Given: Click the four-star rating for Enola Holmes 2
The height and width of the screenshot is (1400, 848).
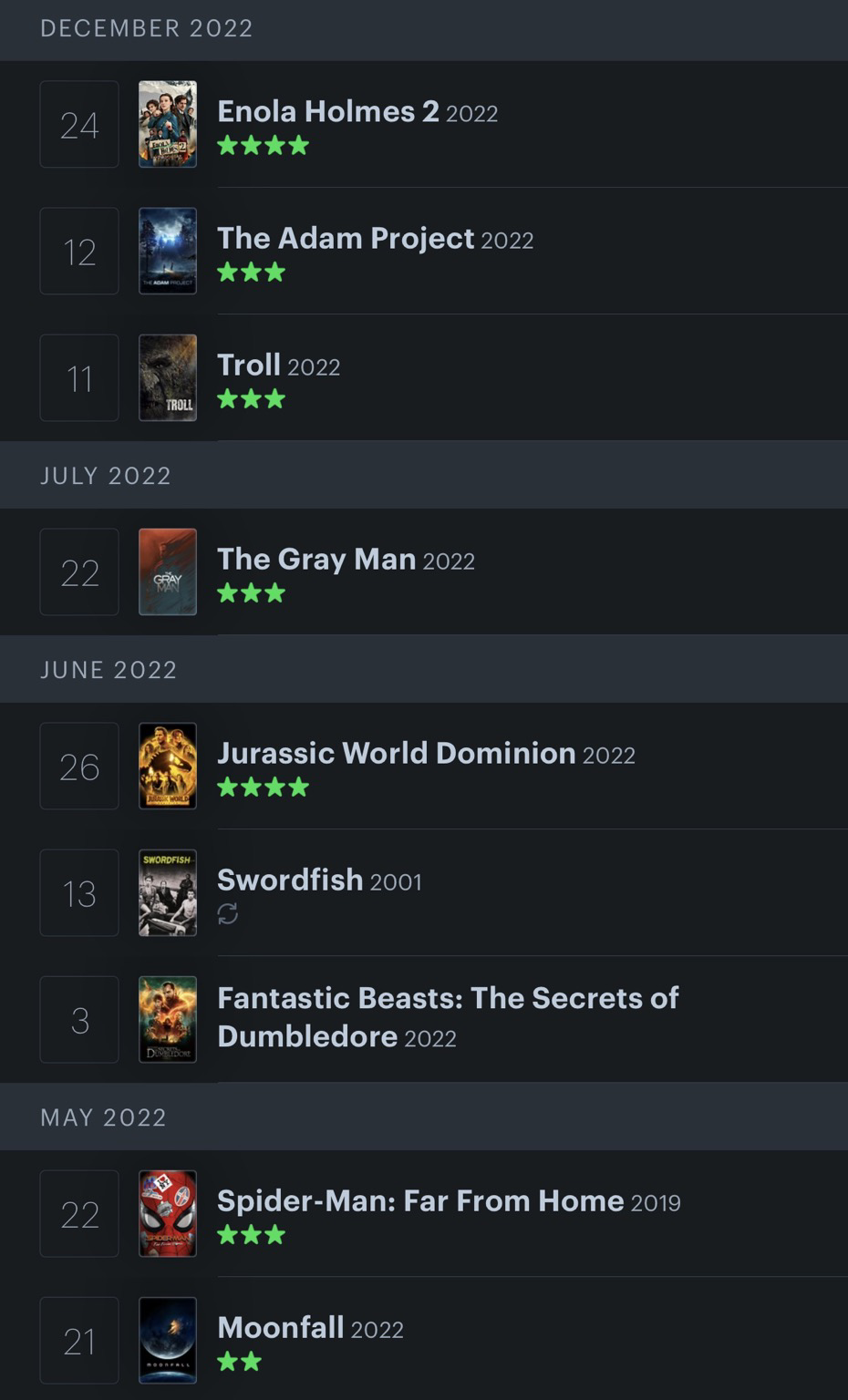Looking at the screenshot, I should point(264,145).
